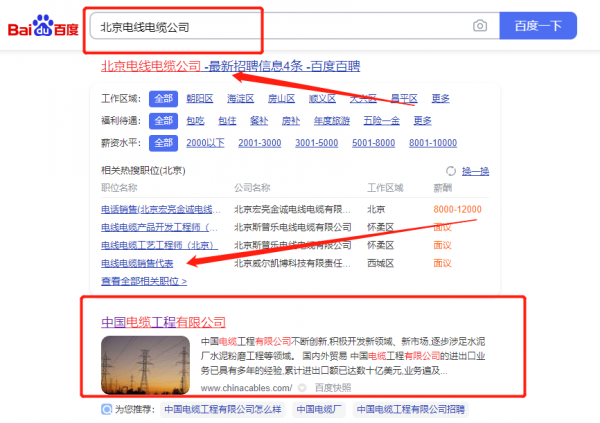Click the 中国电缆厂 suggestion chip
600x423 pixels.
pos(319,409)
